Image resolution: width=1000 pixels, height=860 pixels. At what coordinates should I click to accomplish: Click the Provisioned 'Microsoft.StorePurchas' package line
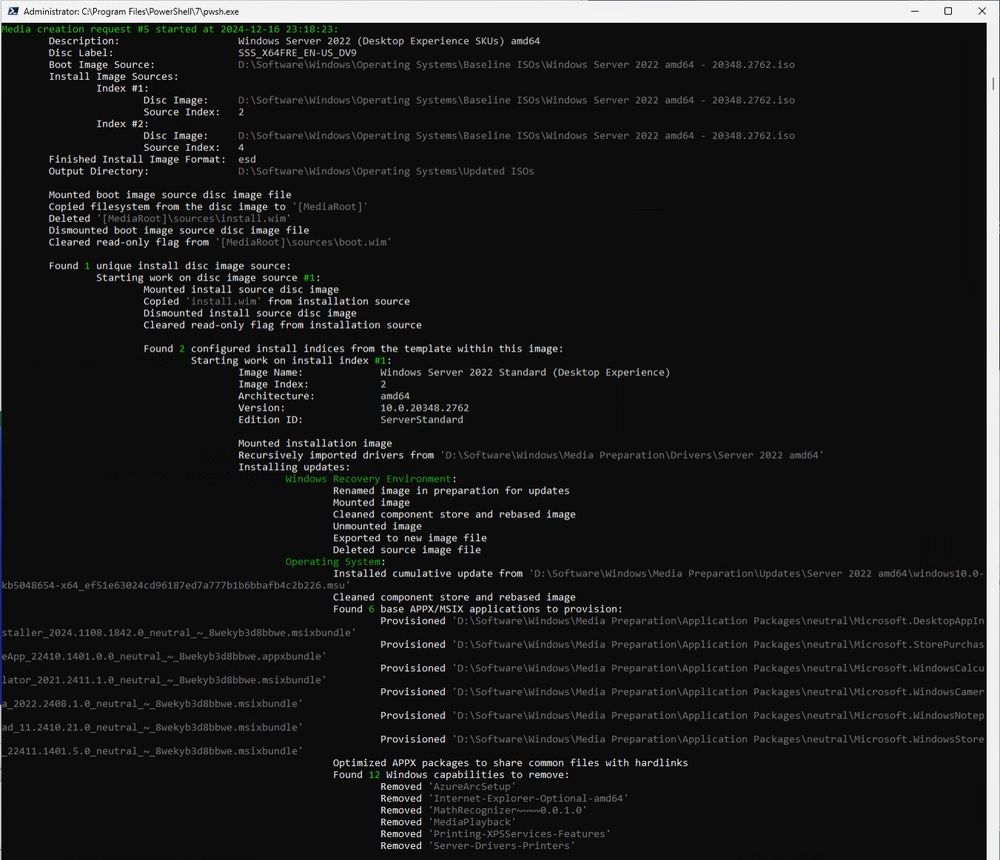[x=682, y=645]
